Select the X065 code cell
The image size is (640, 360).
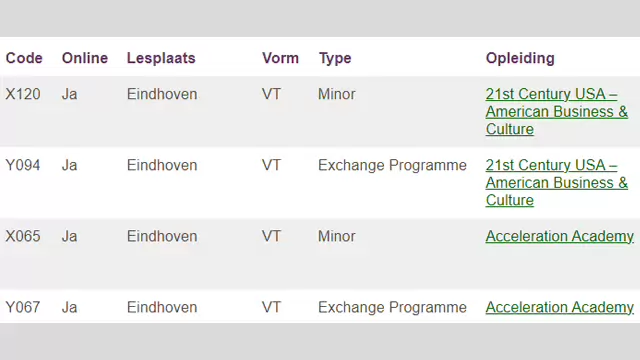[23, 236]
